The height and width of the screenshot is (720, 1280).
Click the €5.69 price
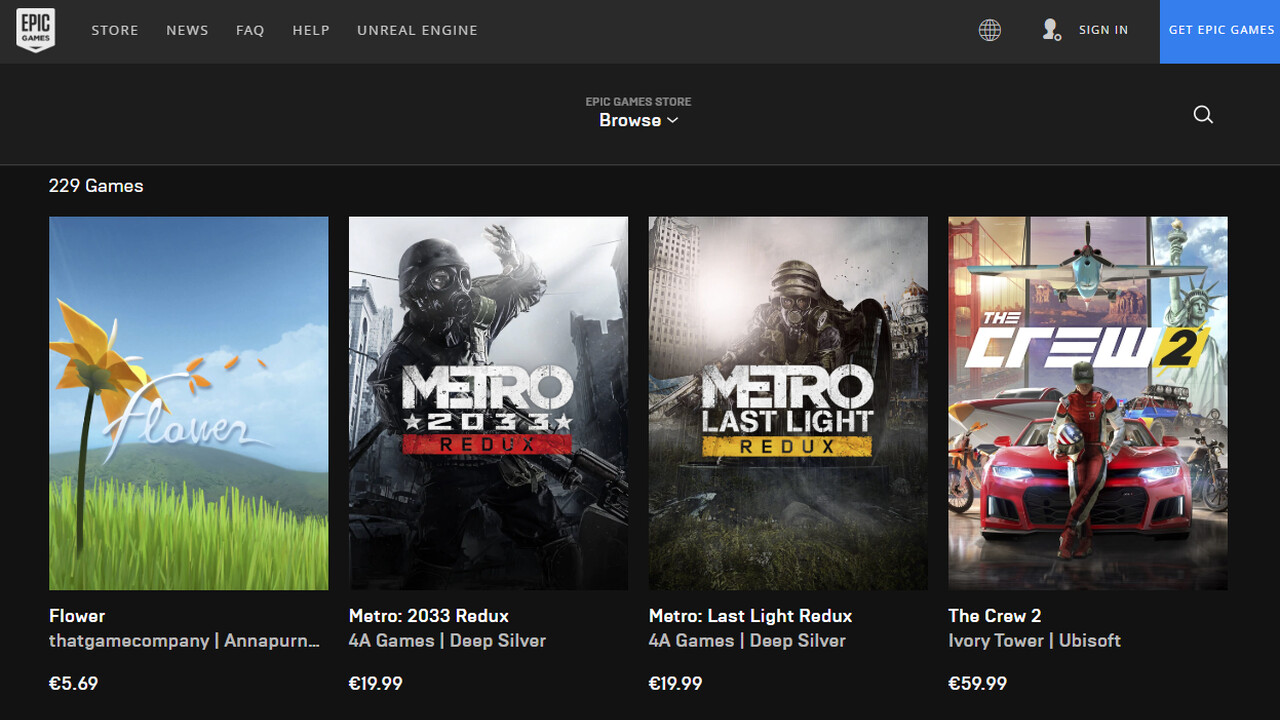[74, 684]
